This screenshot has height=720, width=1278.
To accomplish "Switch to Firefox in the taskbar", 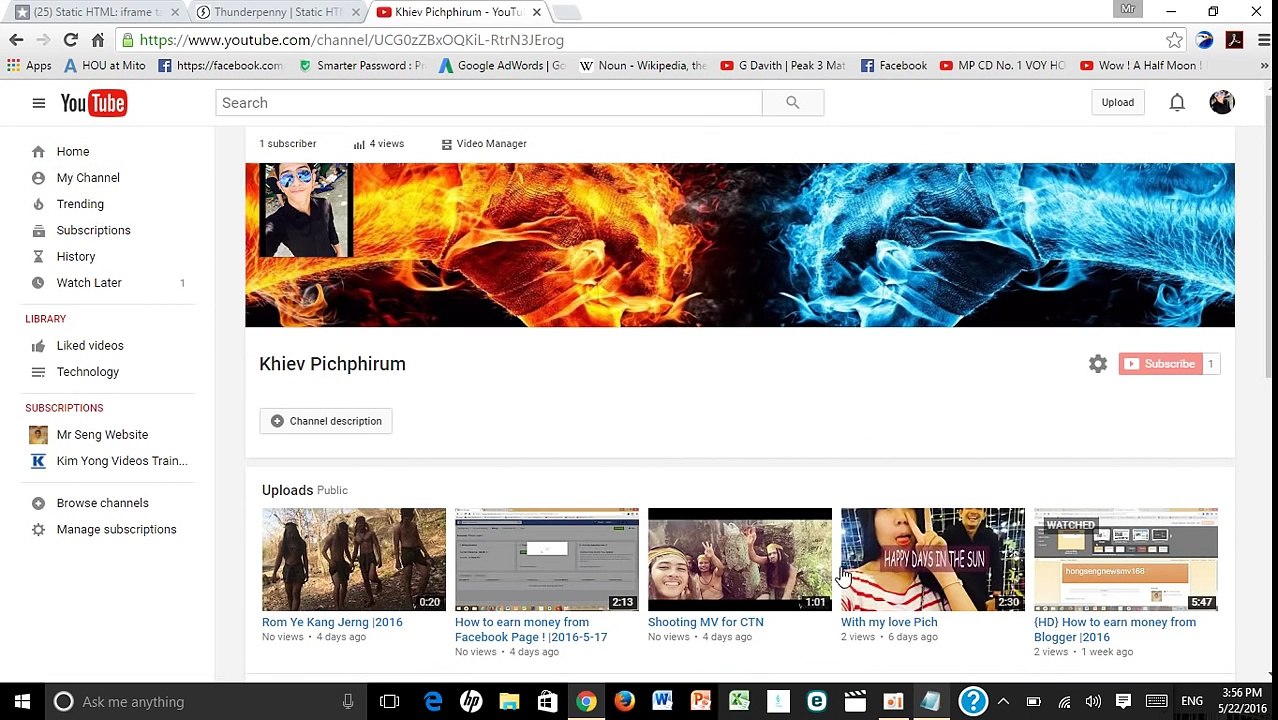I will (x=624, y=702).
